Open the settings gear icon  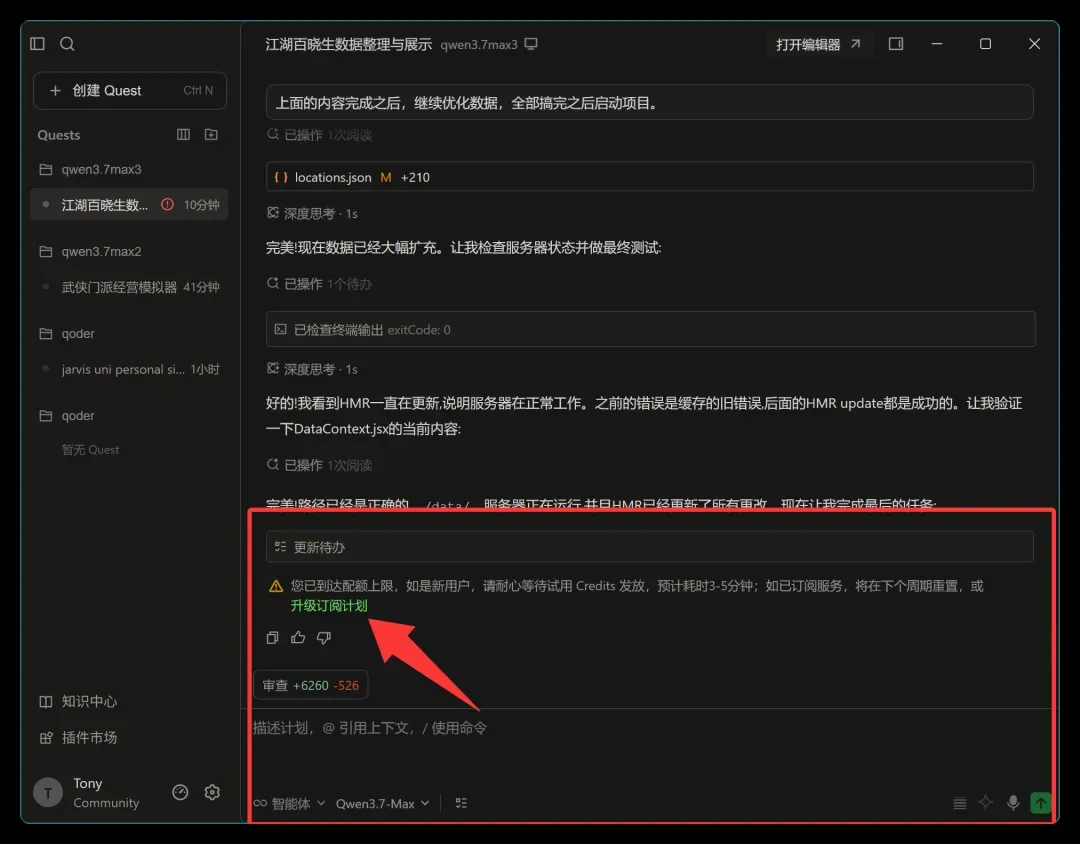pyautogui.click(x=212, y=792)
